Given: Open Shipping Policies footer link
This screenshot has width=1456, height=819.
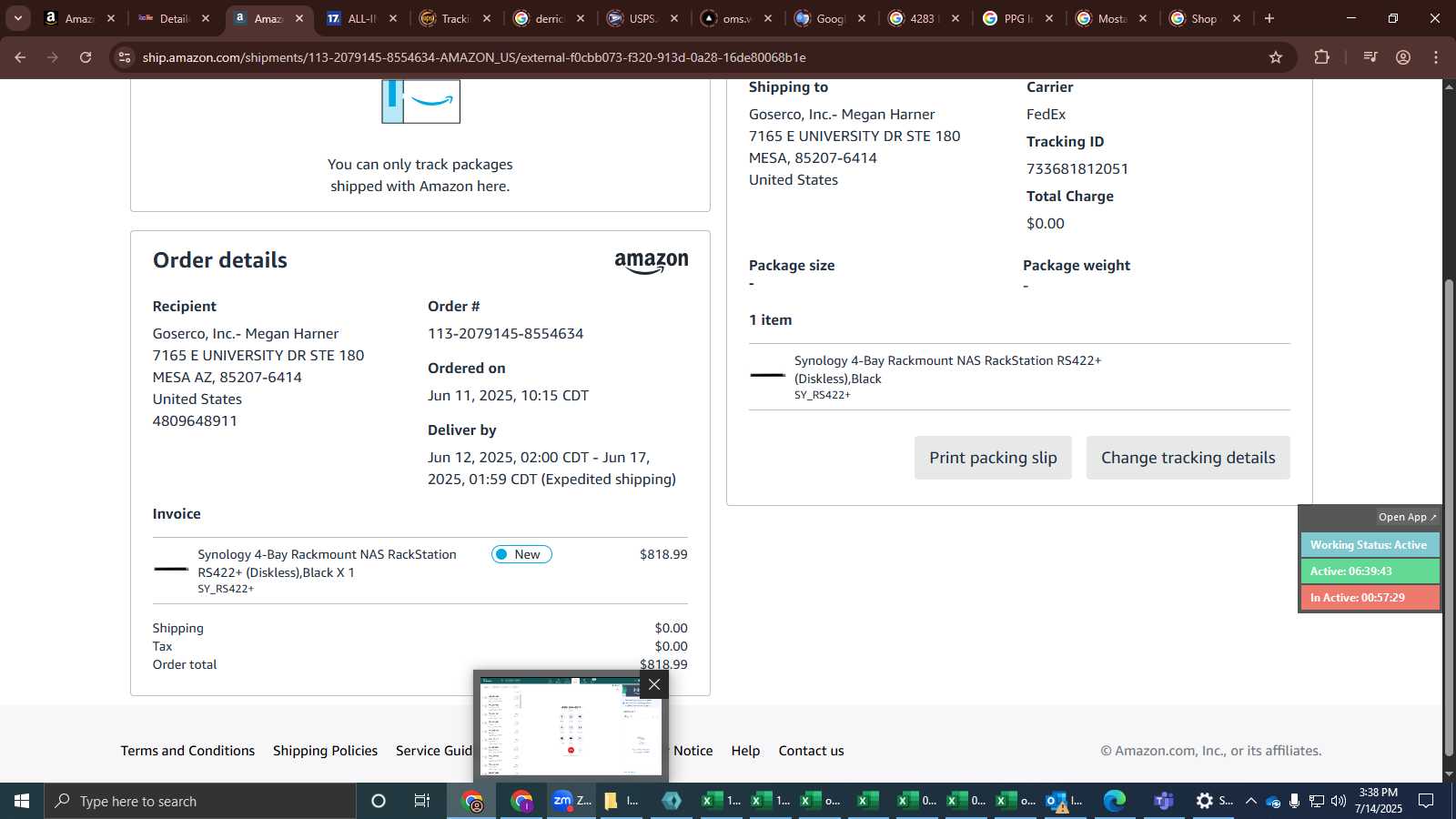Looking at the screenshot, I should tap(325, 751).
